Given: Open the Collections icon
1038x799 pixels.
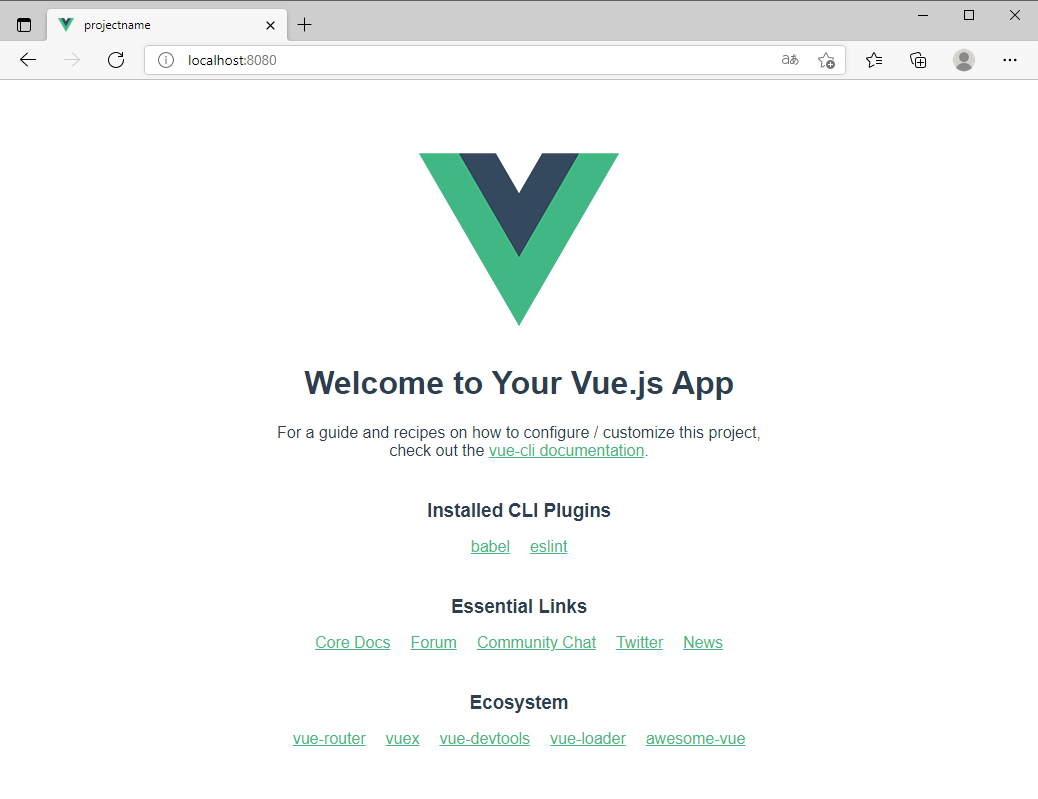Looking at the screenshot, I should pyautogui.click(x=918, y=60).
